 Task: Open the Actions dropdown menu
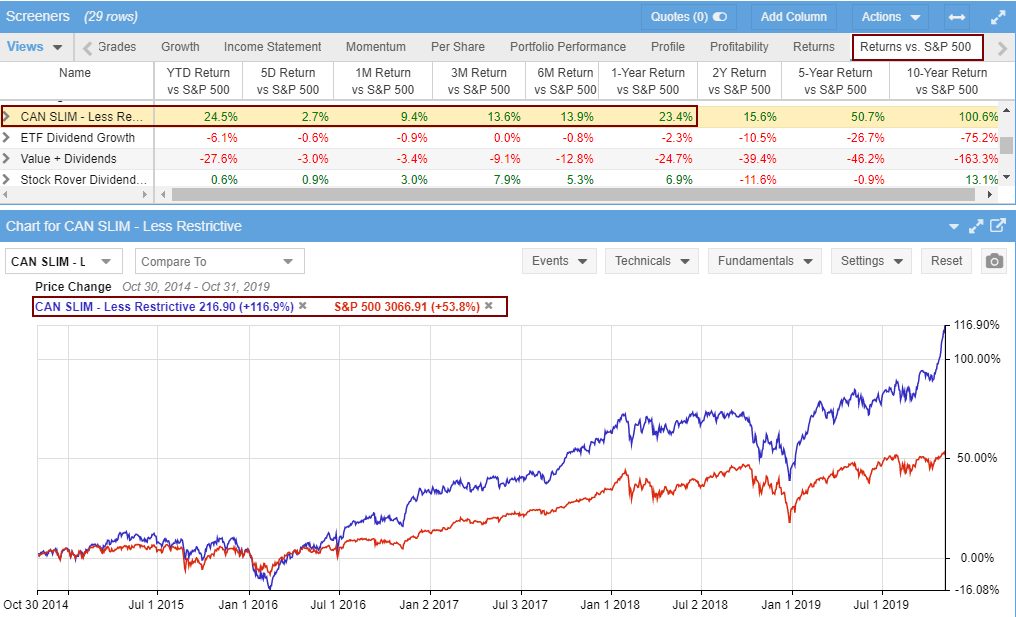(889, 16)
